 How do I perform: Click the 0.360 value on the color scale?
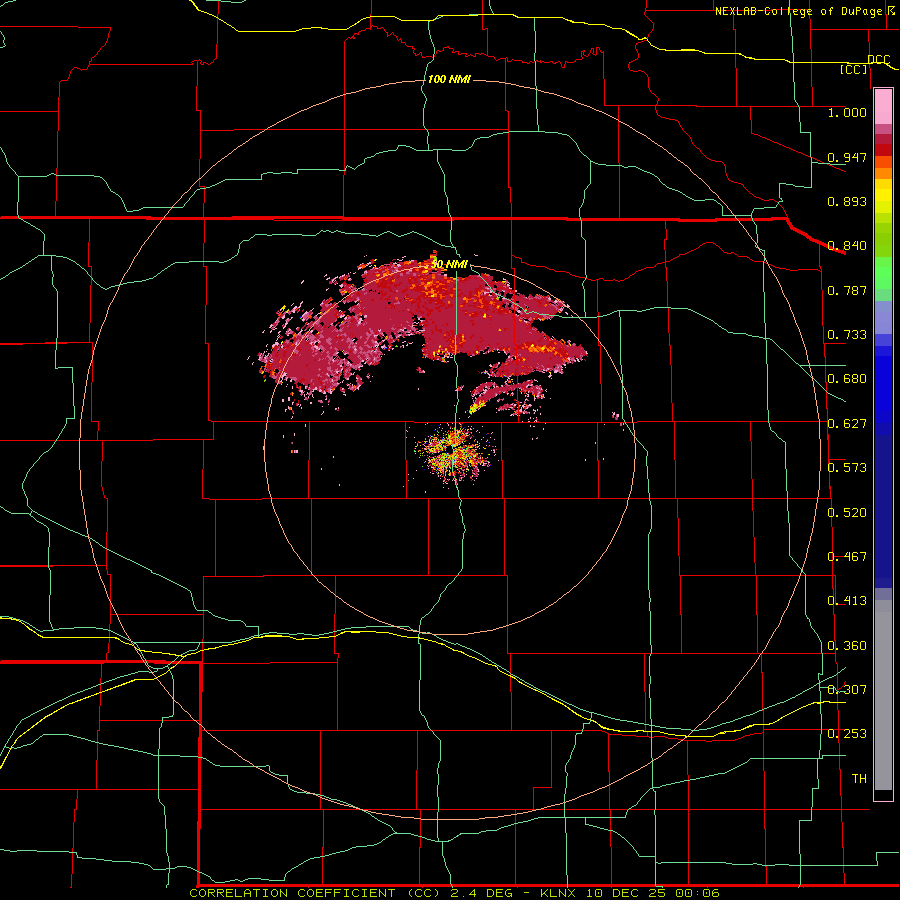pos(847,646)
